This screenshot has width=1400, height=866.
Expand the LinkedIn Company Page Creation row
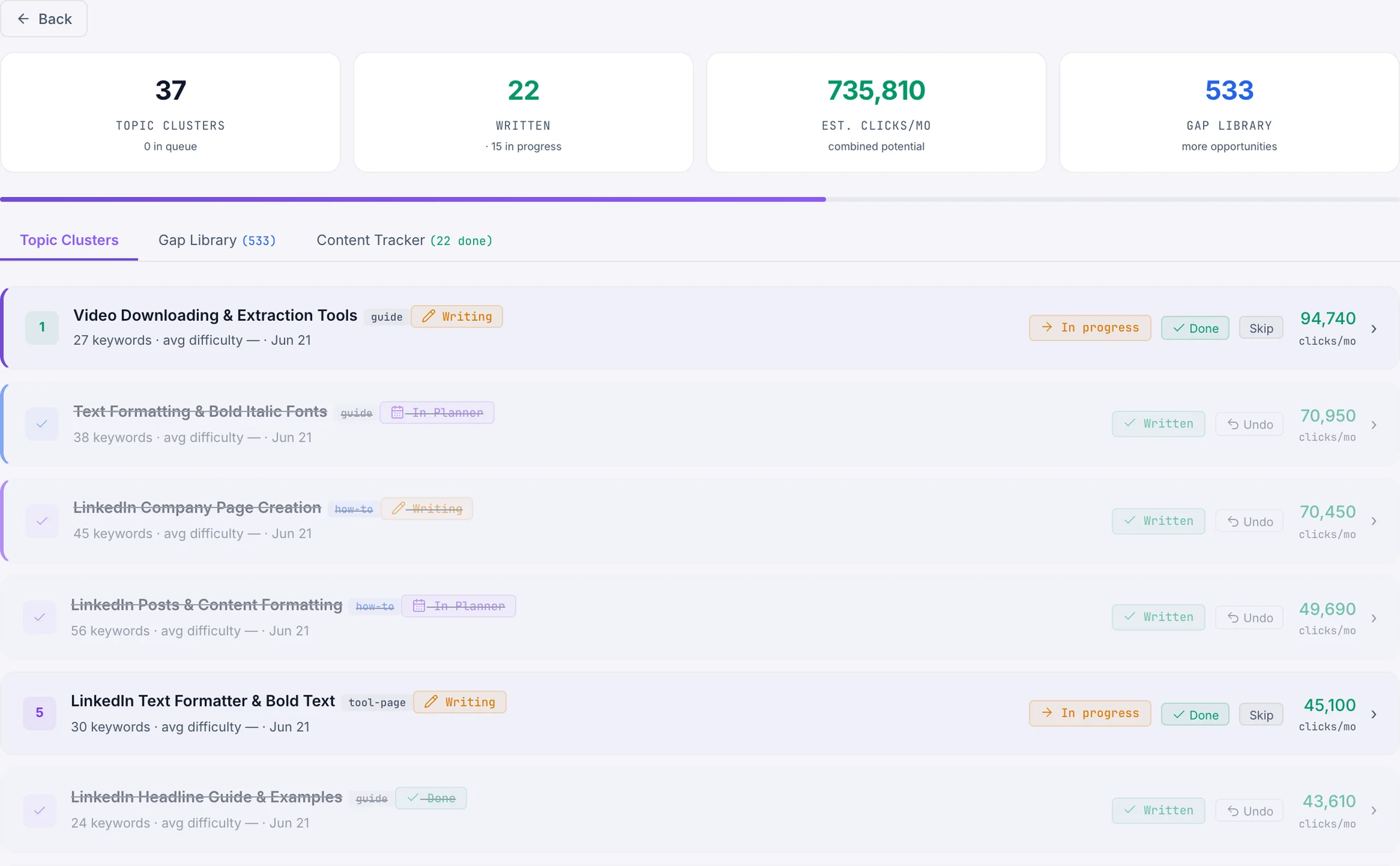1373,521
